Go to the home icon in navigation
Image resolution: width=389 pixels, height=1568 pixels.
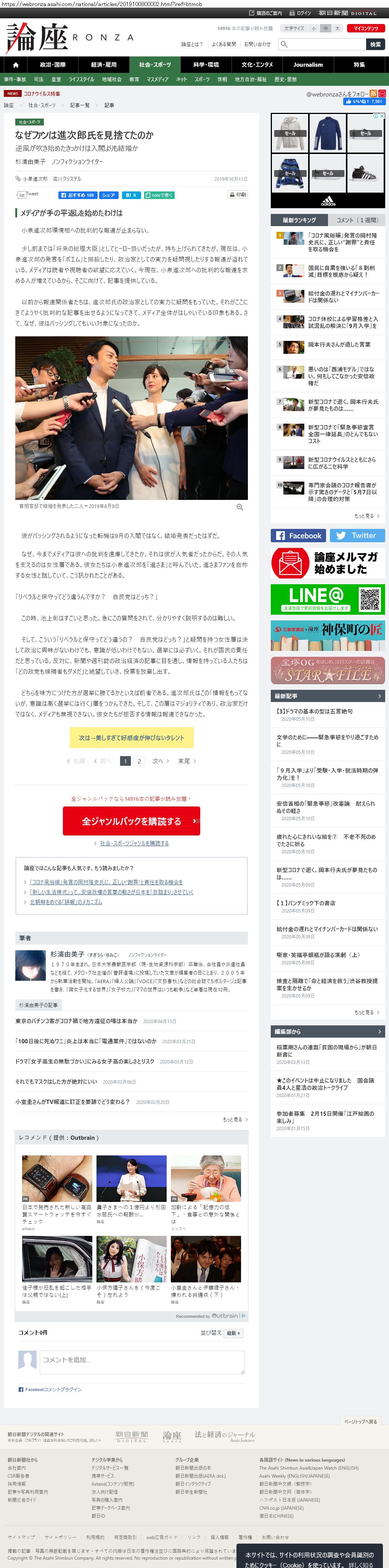coord(16,64)
